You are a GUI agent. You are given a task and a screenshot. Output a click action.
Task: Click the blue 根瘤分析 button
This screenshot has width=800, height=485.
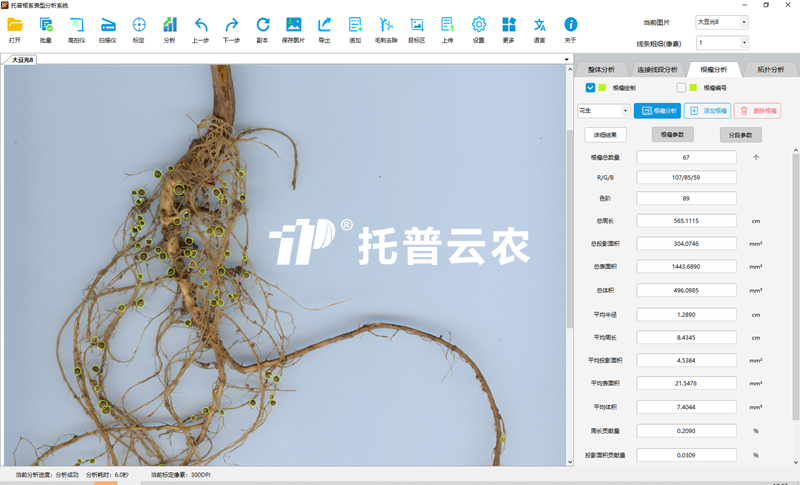657,111
